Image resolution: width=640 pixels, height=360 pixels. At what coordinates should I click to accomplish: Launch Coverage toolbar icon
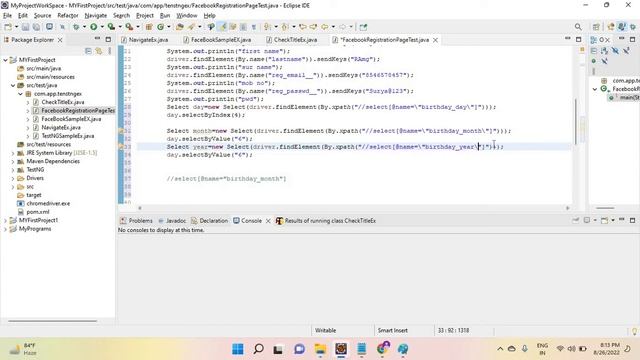click(111, 27)
